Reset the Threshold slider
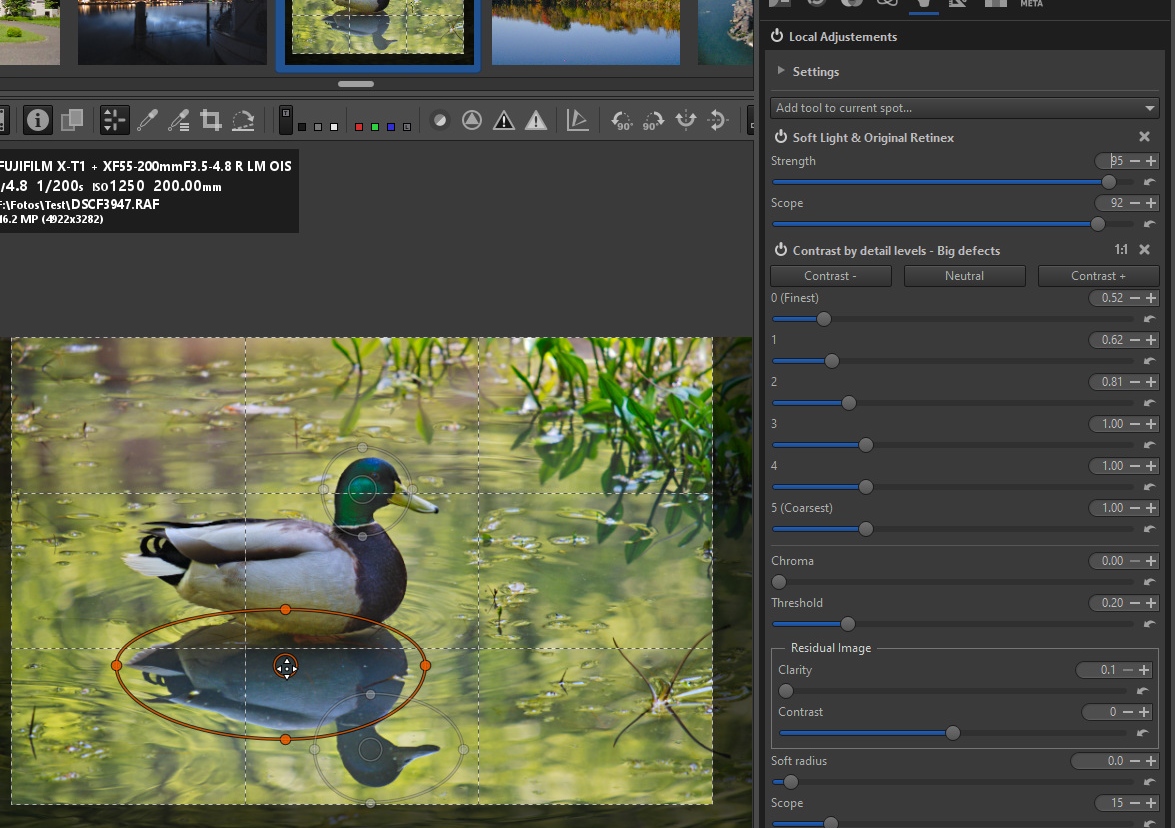Viewport: 1175px width, 828px height. 1150,624
